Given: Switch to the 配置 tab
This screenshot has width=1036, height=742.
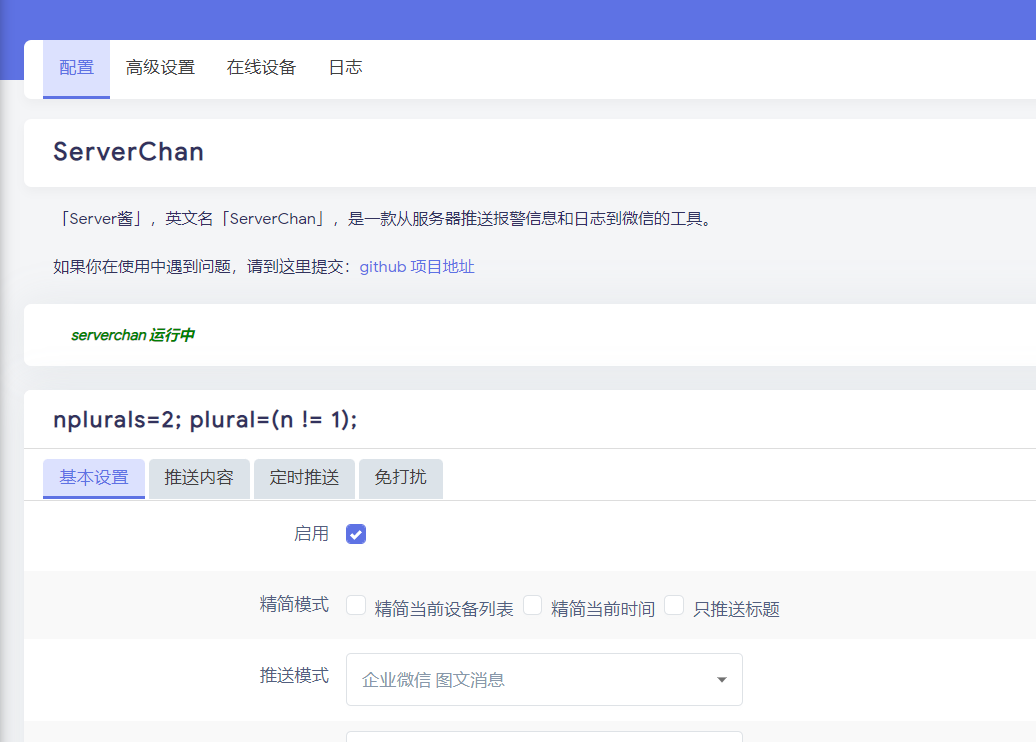Looking at the screenshot, I should (77, 68).
